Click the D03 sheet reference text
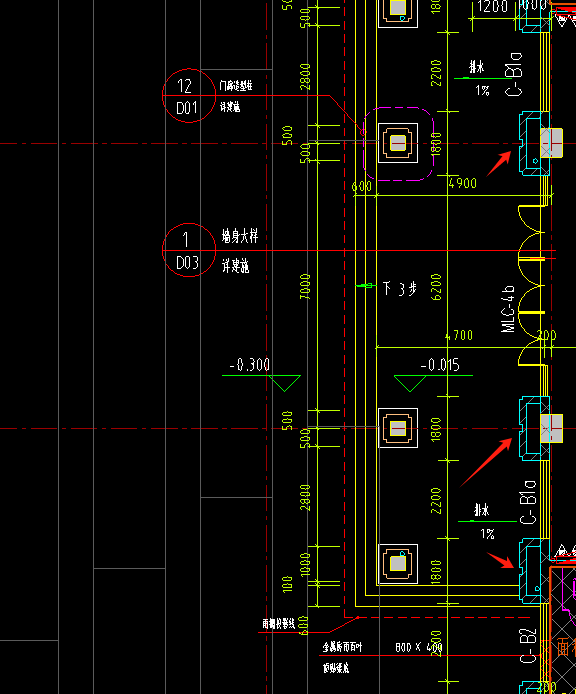 [x=187, y=262]
